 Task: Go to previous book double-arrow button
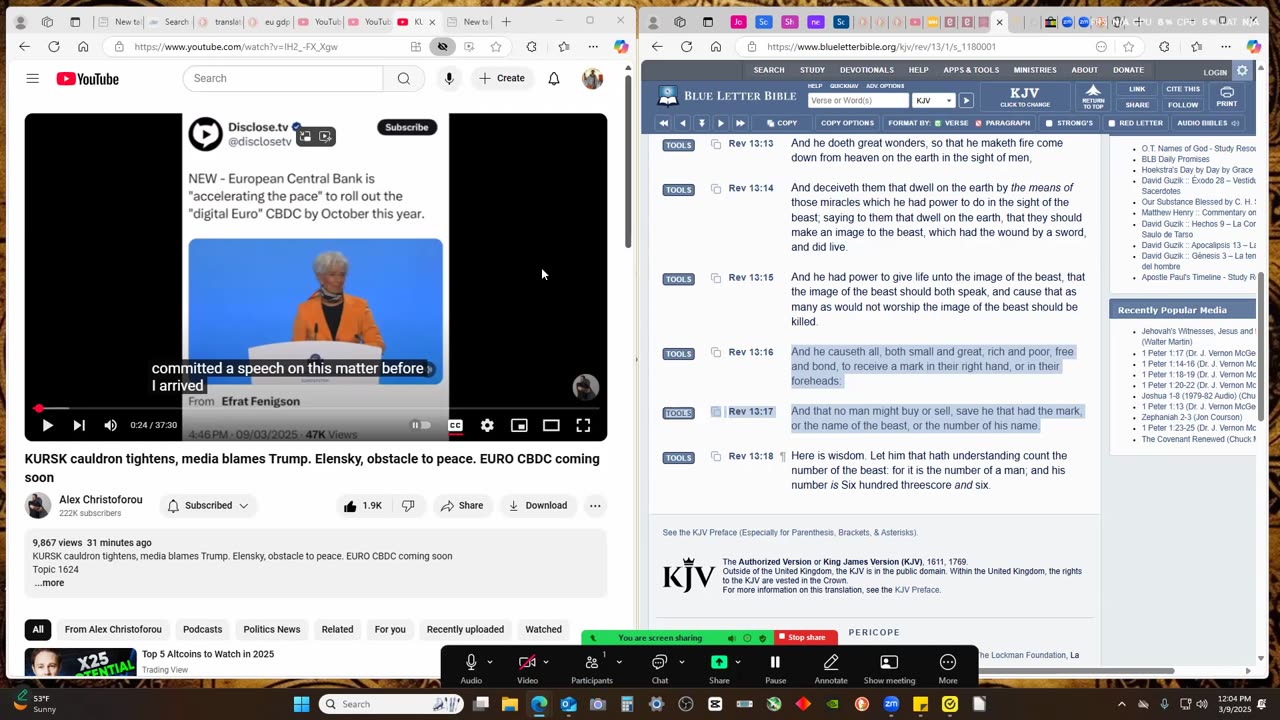[663, 123]
